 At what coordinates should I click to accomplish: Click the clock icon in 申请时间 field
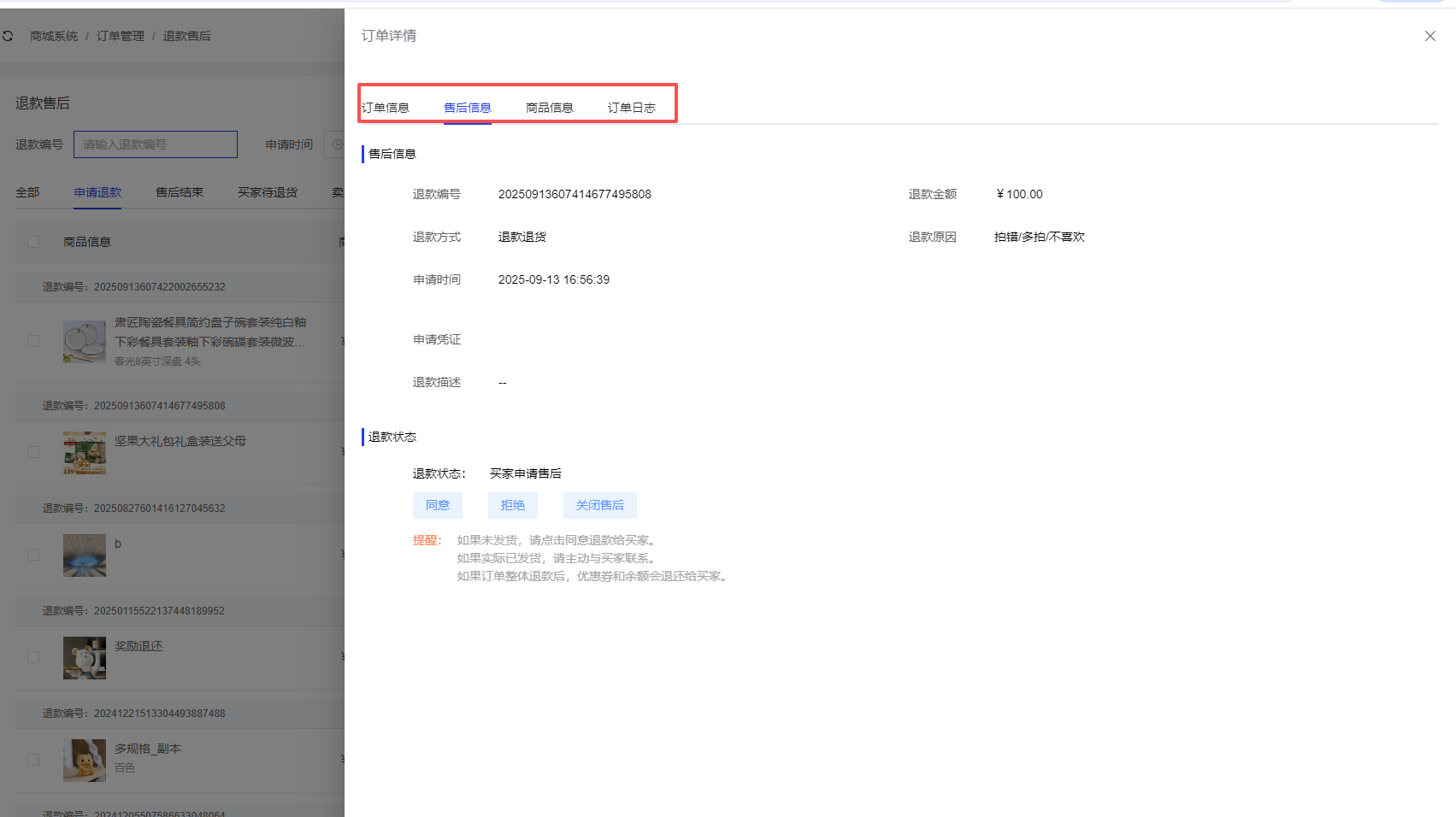(x=337, y=144)
